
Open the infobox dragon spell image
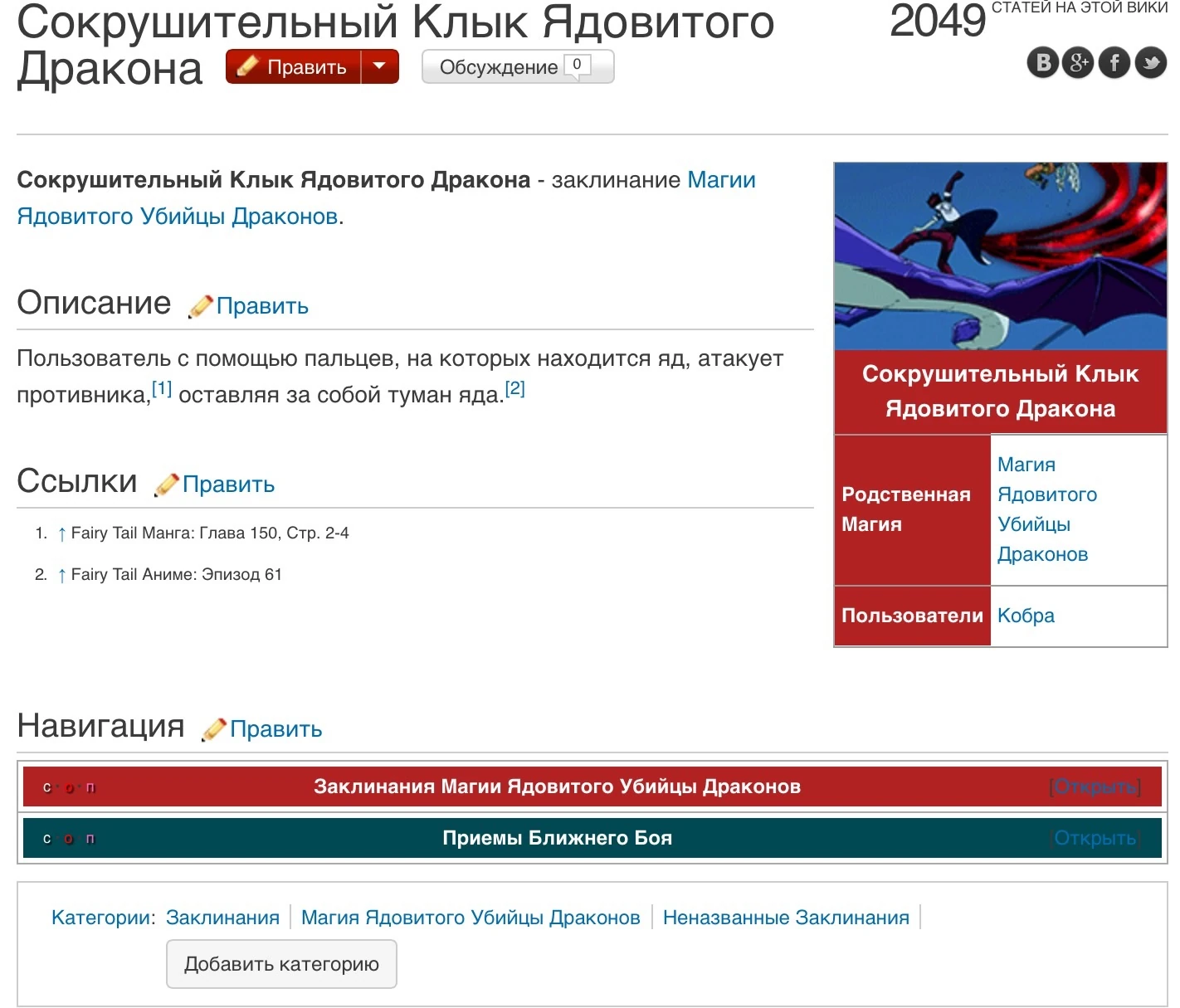[x=1000, y=256]
